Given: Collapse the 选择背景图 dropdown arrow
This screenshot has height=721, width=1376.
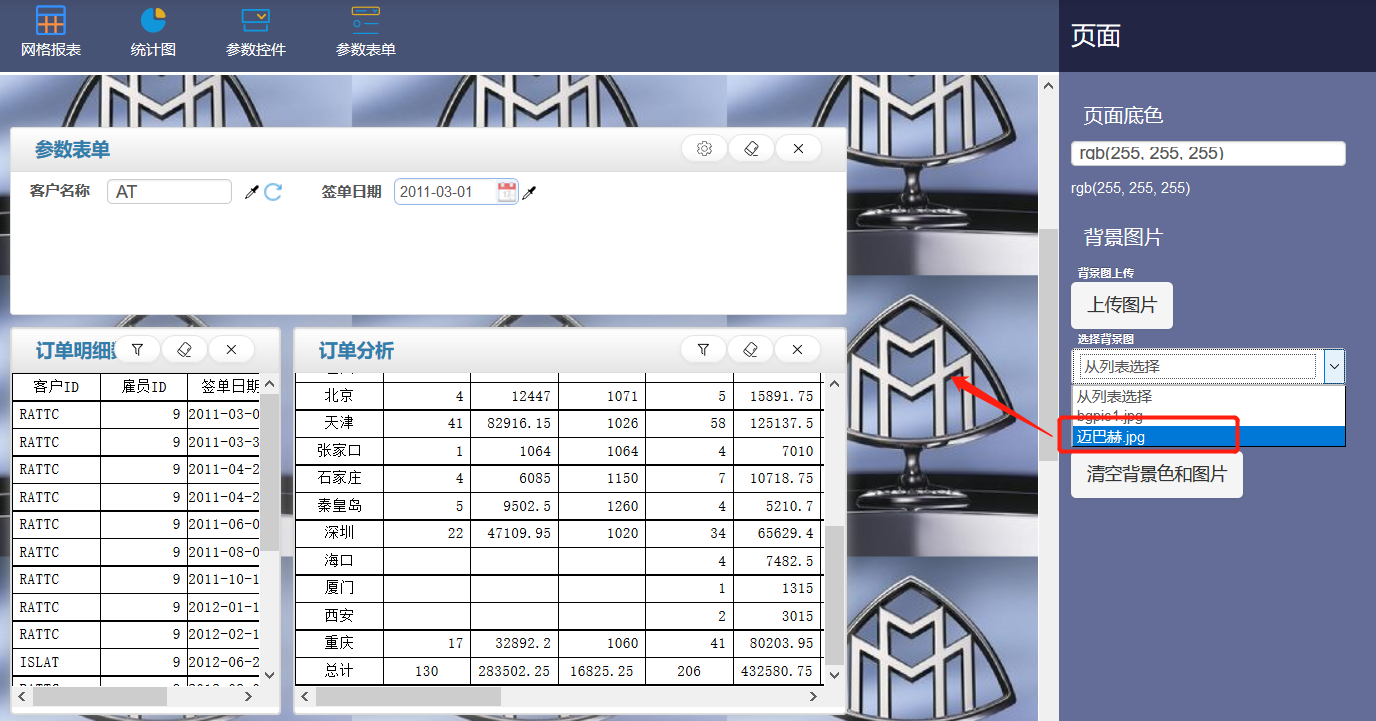Looking at the screenshot, I should click(1334, 367).
